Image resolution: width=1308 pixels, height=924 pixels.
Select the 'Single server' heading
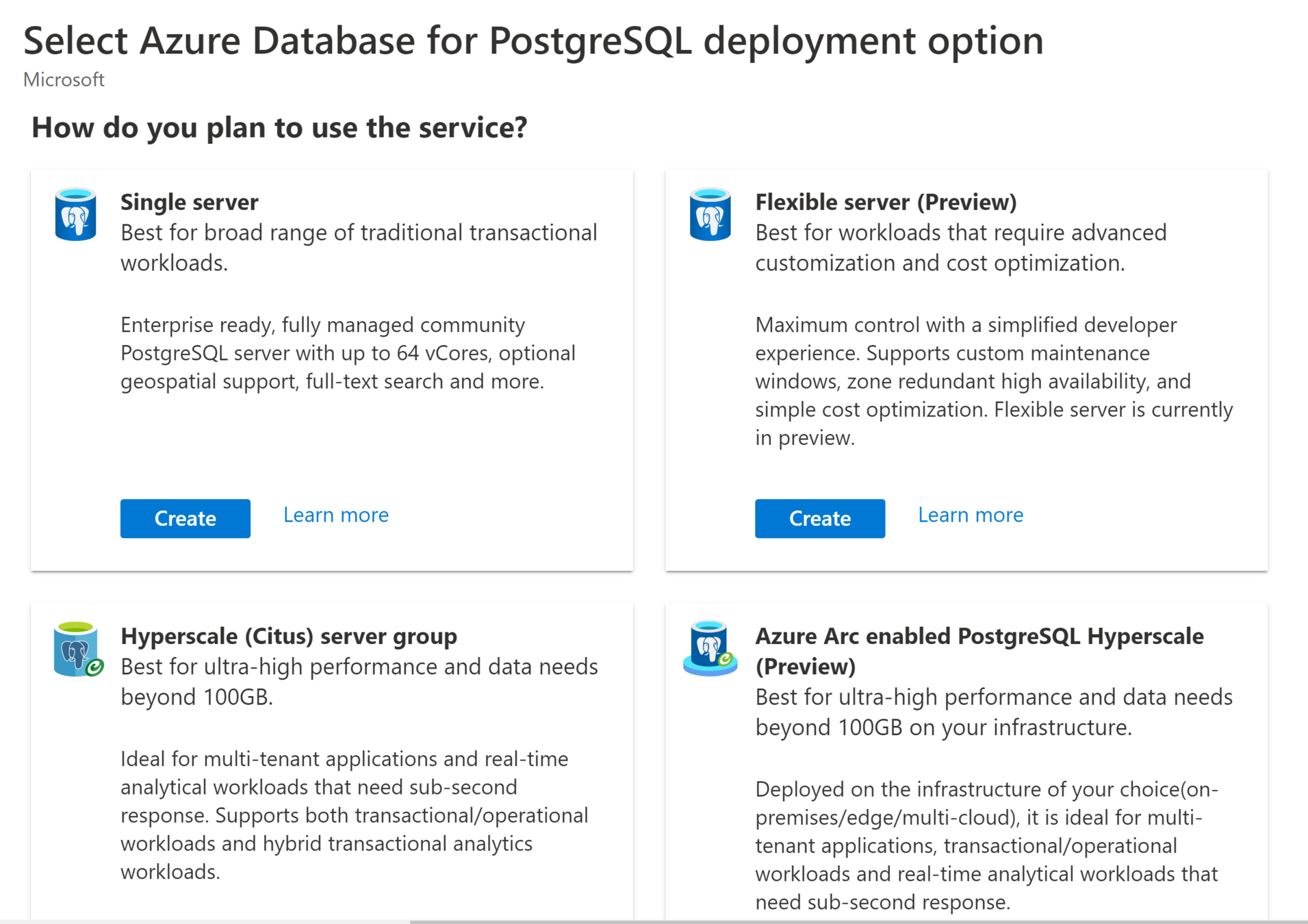(190, 202)
